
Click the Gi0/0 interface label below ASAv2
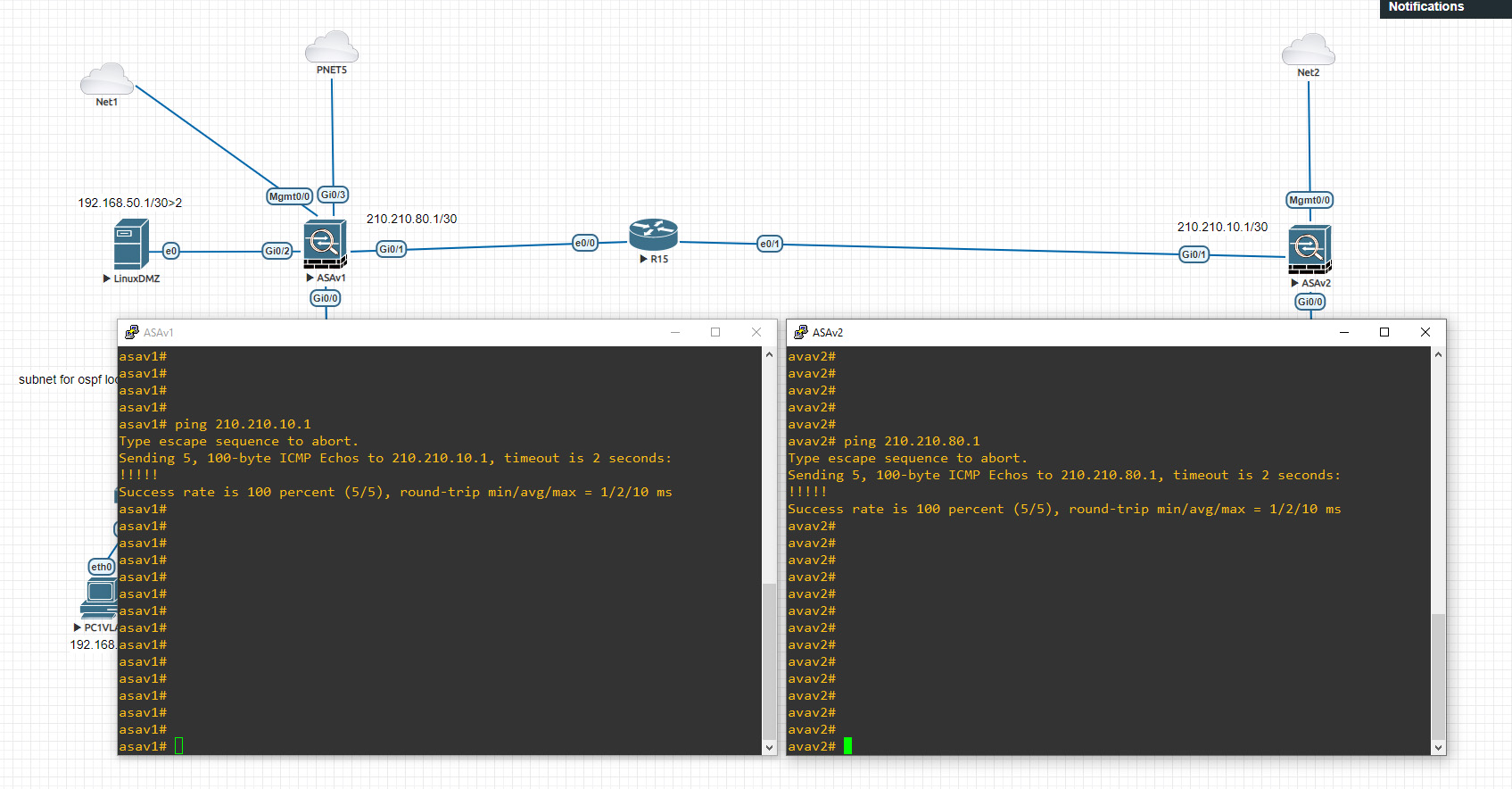point(1310,302)
